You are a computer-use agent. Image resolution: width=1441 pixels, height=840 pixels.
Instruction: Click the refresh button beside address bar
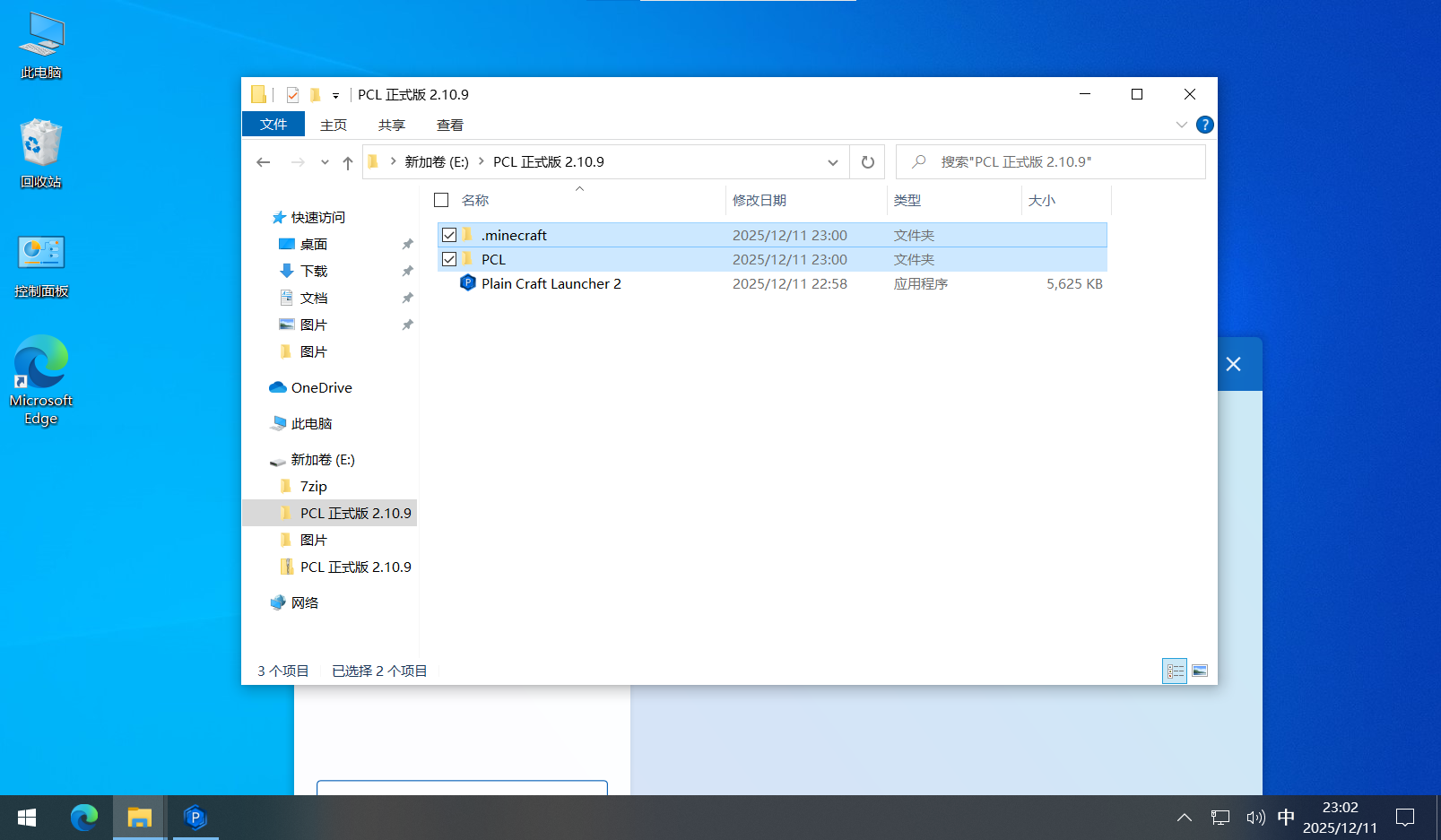point(867,162)
